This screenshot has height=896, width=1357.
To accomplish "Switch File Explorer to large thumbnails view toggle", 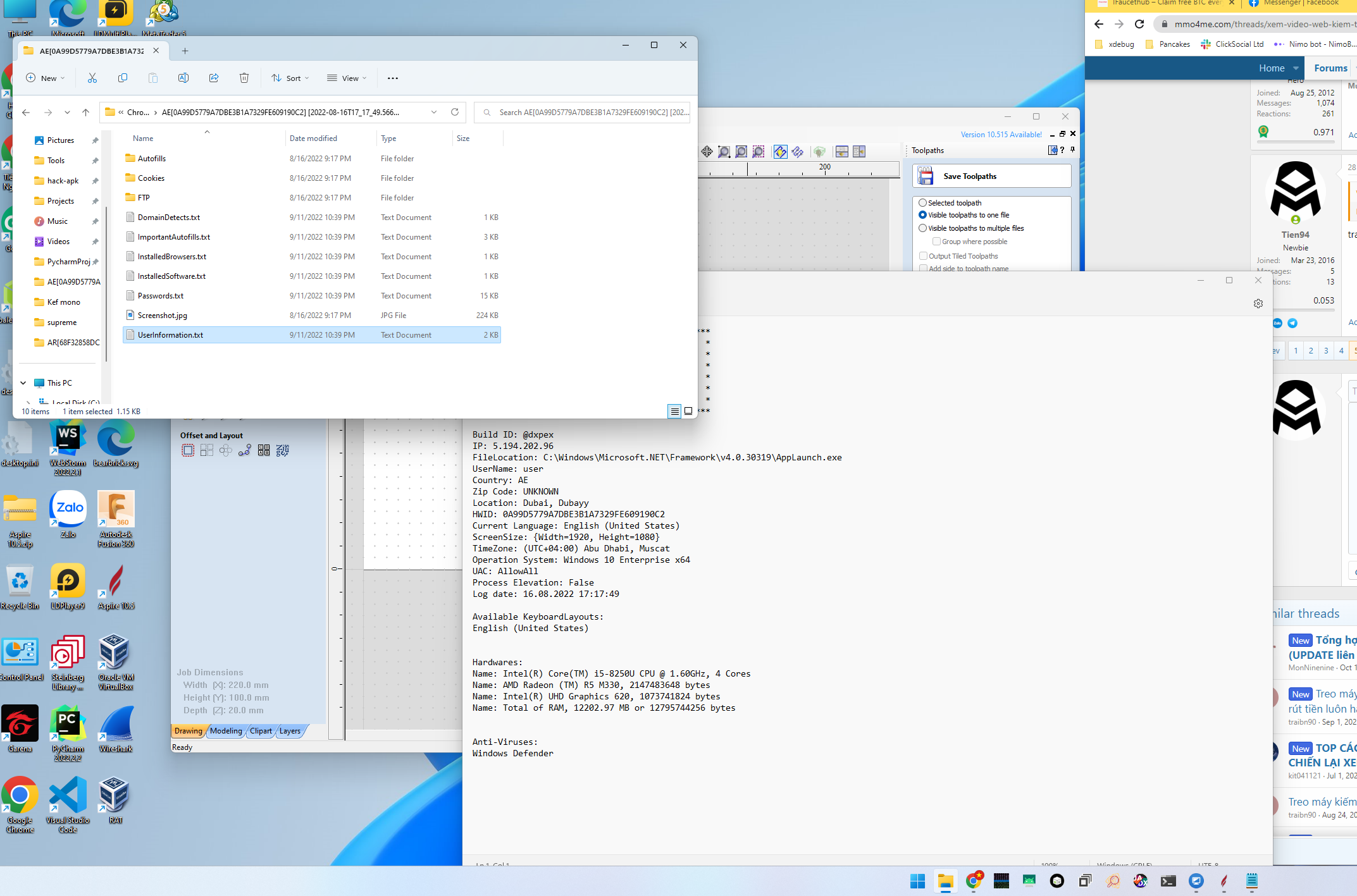I will [688, 411].
